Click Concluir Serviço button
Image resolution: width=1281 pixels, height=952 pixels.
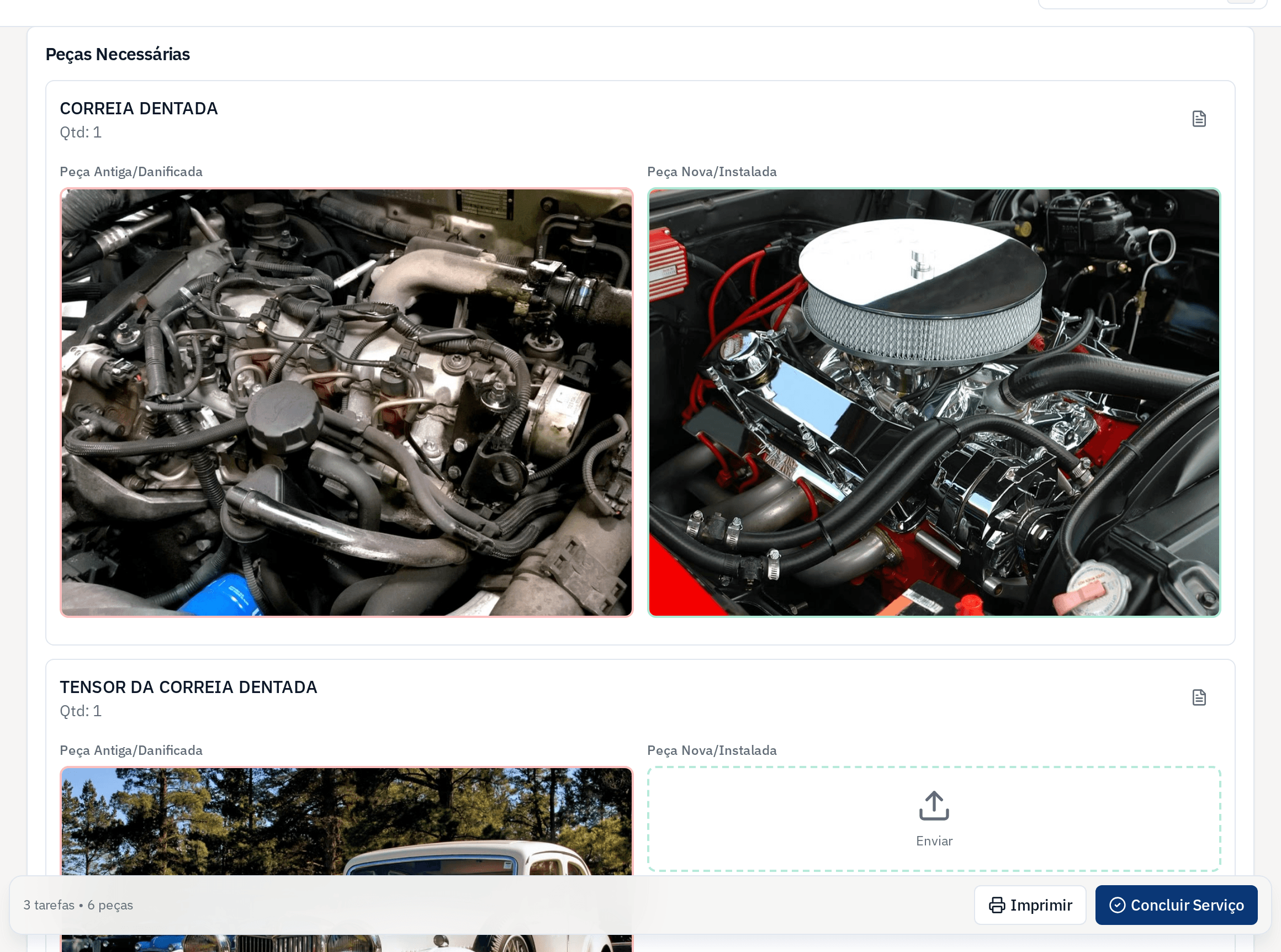[x=1176, y=905]
